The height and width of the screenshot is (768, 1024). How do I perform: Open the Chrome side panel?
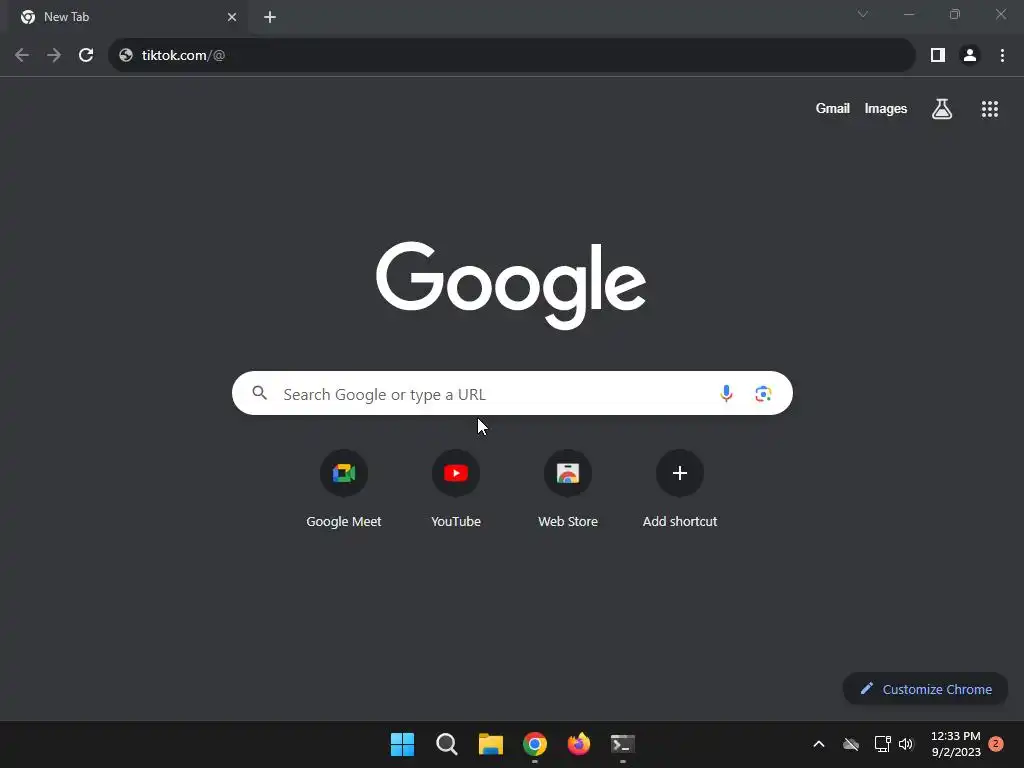[x=938, y=56]
